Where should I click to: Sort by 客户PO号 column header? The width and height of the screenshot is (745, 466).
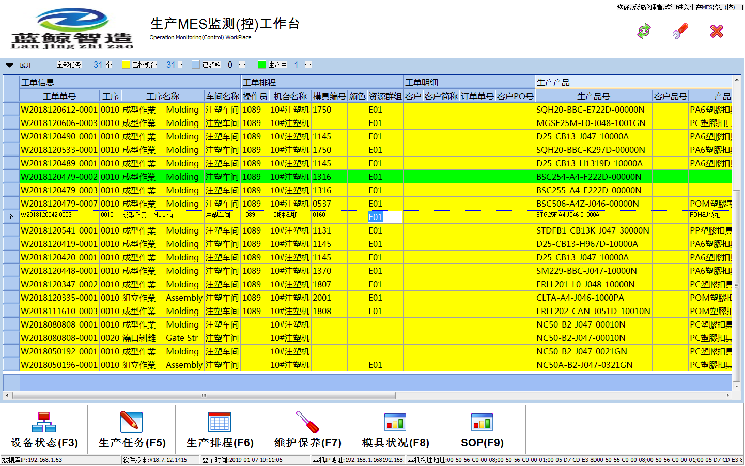pyautogui.click(x=515, y=96)
